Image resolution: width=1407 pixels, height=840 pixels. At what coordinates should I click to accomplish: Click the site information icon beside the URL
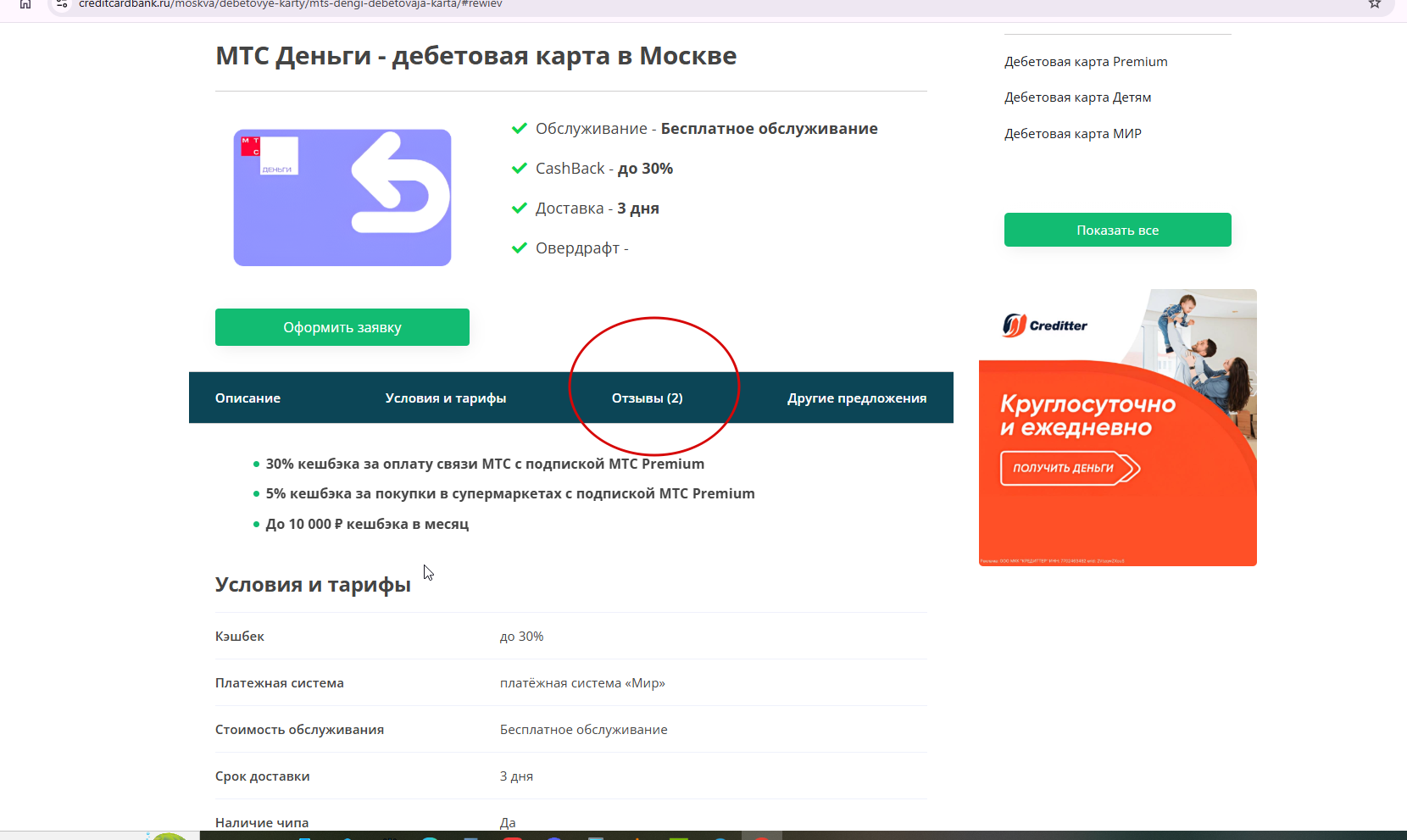61,3
